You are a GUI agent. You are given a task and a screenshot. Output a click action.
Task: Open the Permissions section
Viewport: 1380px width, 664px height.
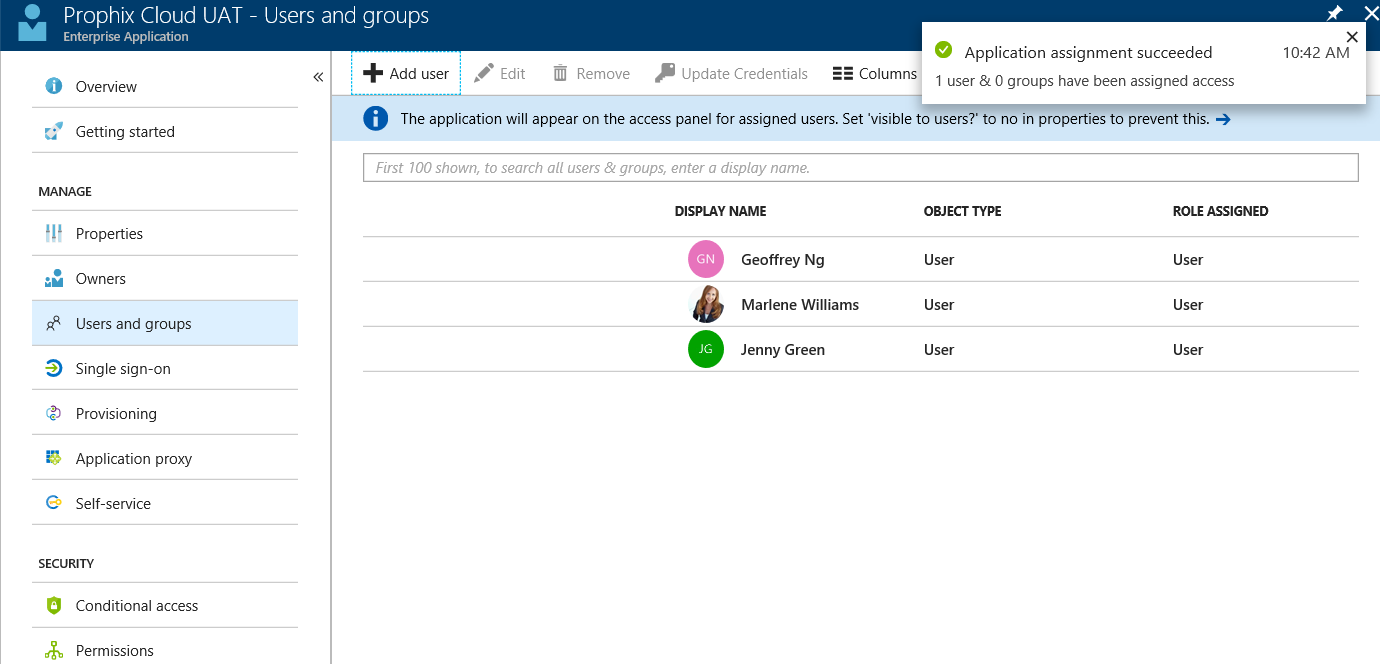pyautogui.click(x=165, y=650)
